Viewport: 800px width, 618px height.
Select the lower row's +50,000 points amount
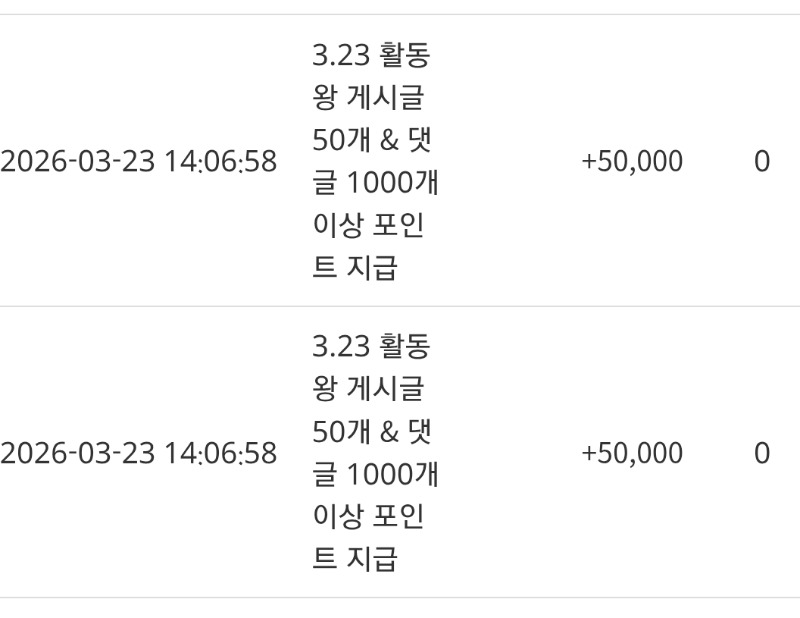632,454
